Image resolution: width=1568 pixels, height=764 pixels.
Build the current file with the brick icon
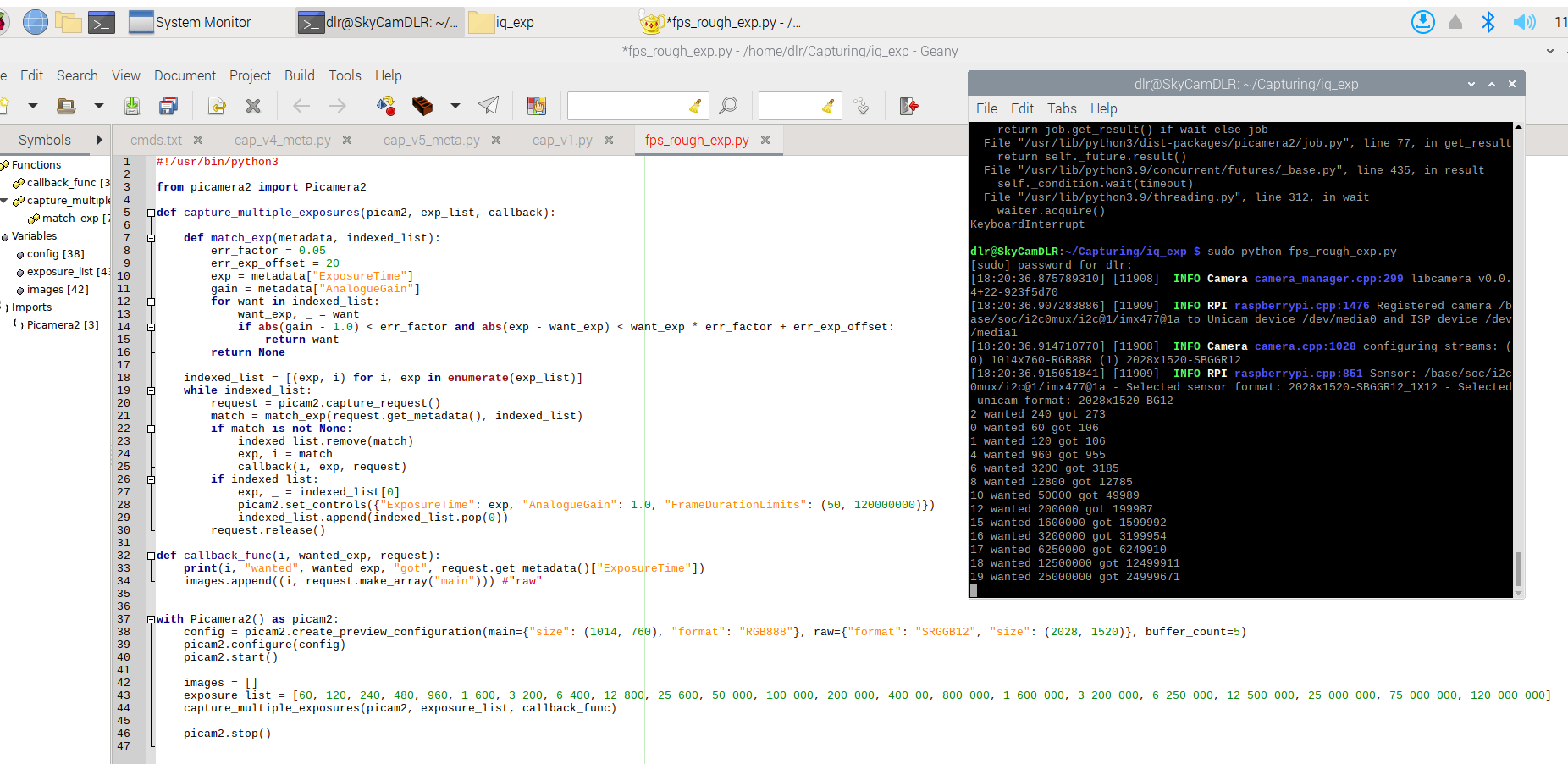point(423,106)
